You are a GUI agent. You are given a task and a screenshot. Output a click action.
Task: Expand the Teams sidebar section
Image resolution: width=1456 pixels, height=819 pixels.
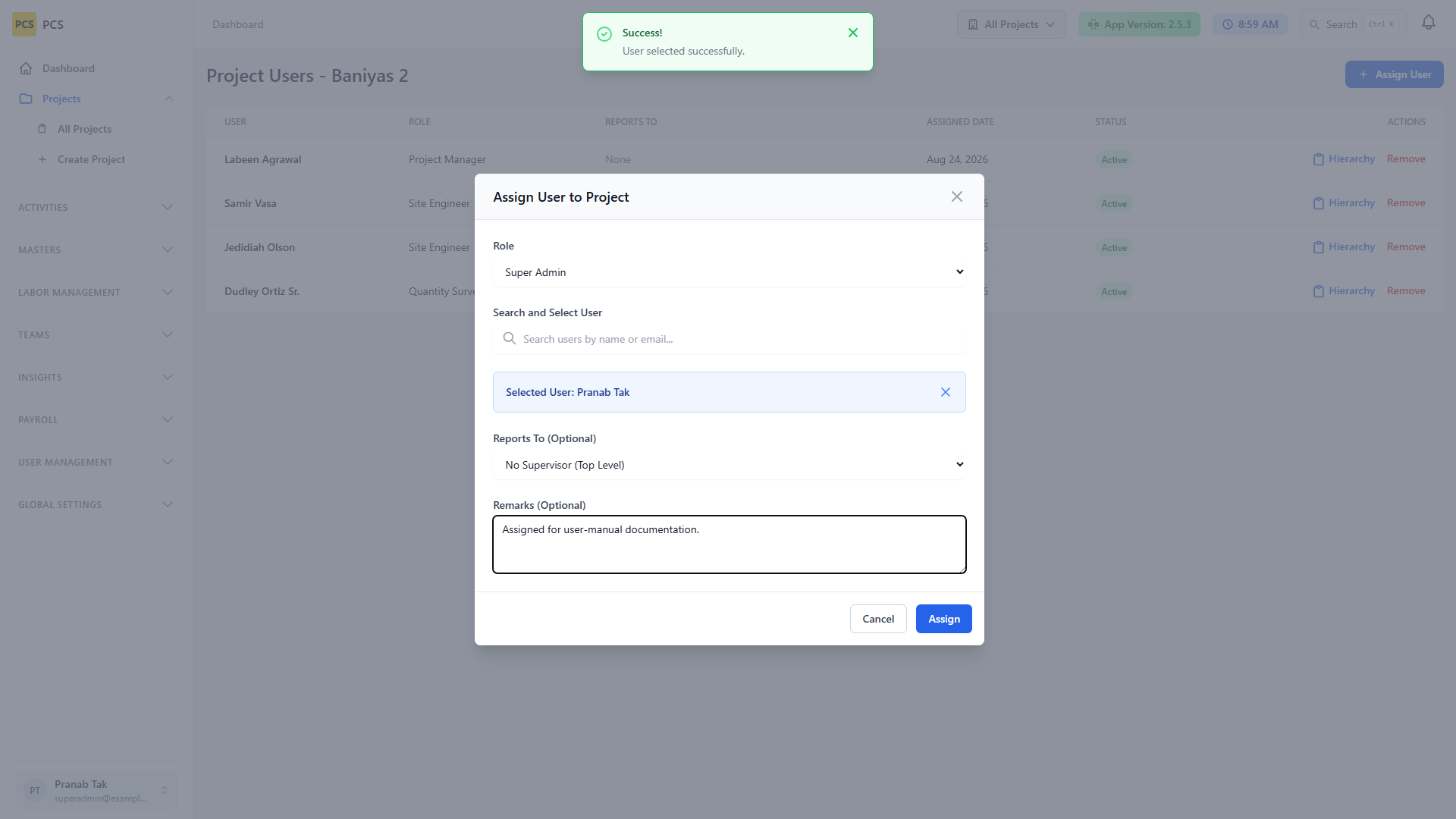(96, 334)
